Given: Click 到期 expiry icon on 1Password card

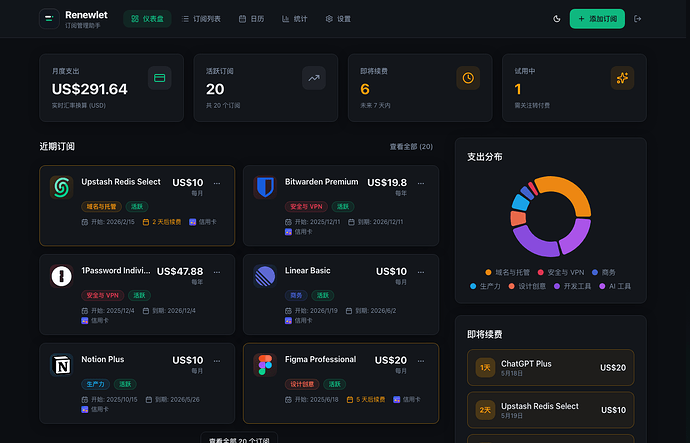Looking at the screenshot, I should 146,311.
